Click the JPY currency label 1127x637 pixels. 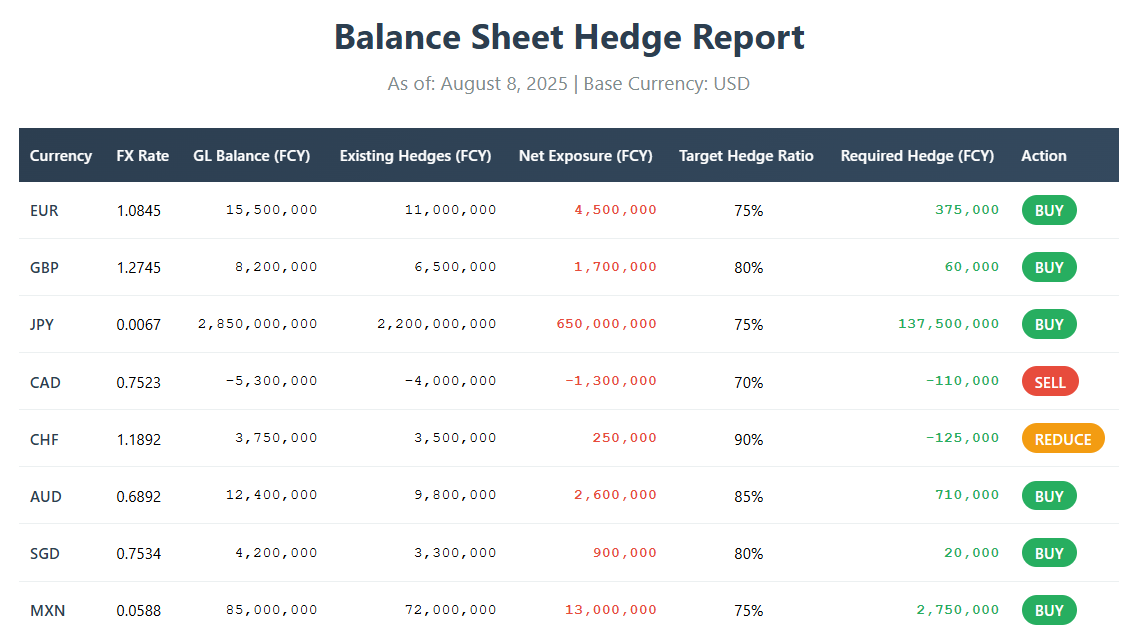(43, 324)
